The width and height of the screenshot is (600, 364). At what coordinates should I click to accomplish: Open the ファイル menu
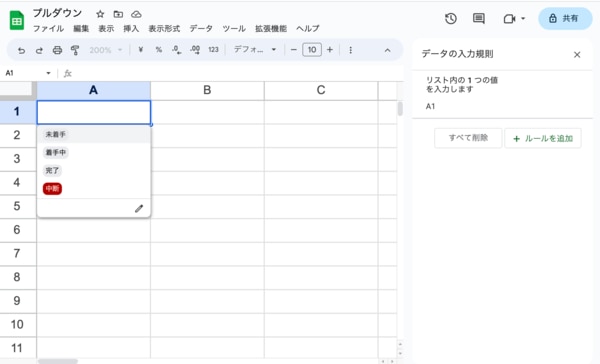(48, 29)
